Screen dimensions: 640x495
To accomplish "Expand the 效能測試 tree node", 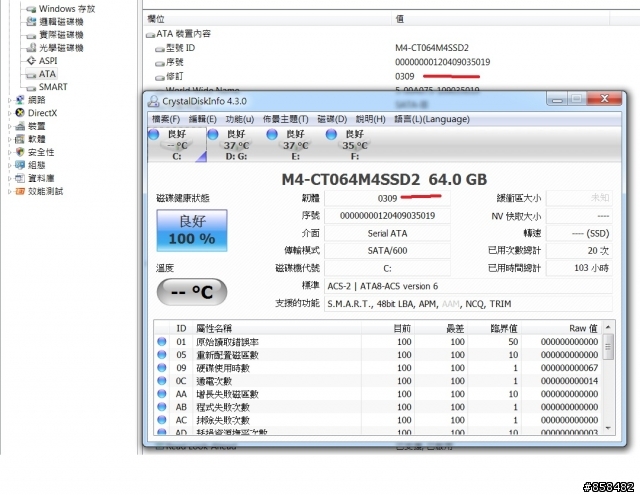I will coord(9,191).
